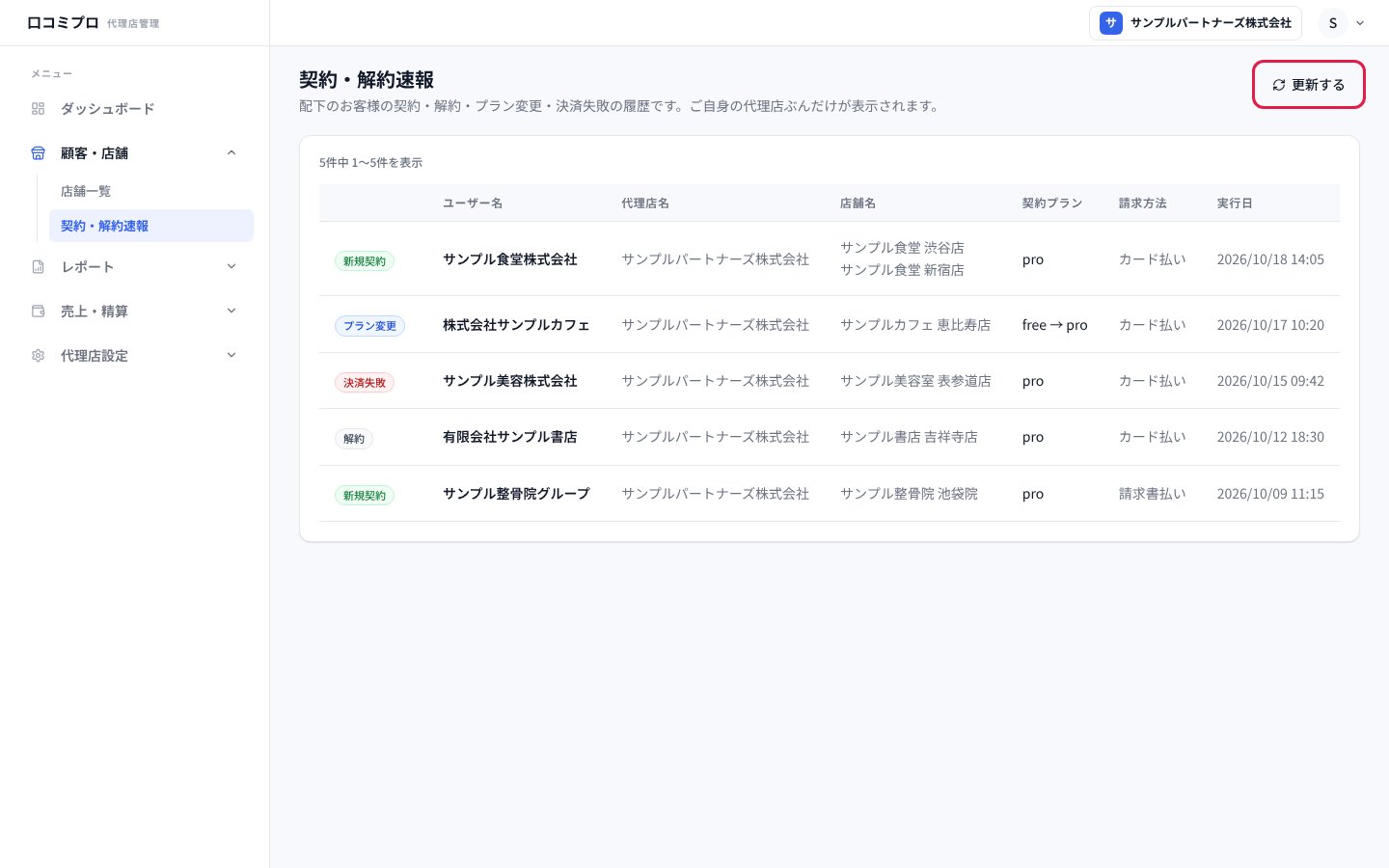Click the blue サ company avatar icon

coord(1111,23)
